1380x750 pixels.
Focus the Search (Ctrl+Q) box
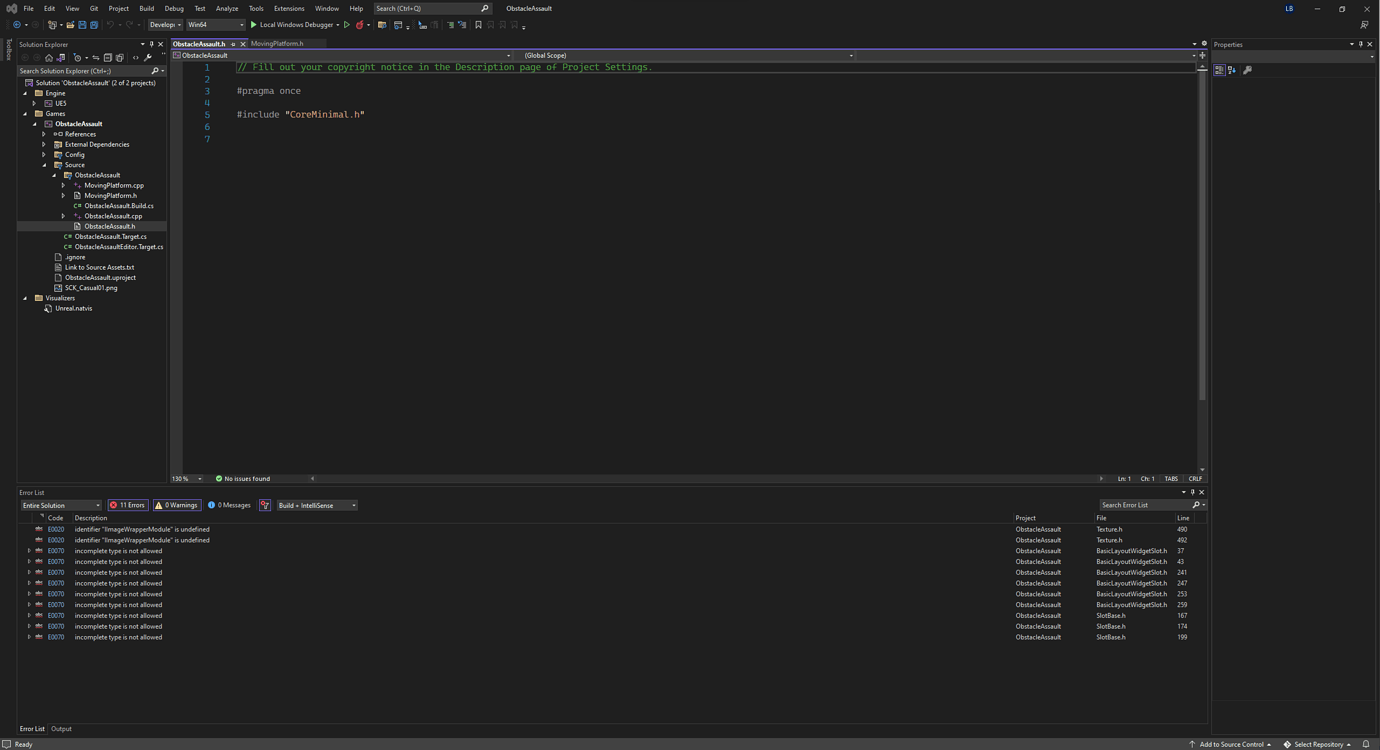[x=432, y=8]
